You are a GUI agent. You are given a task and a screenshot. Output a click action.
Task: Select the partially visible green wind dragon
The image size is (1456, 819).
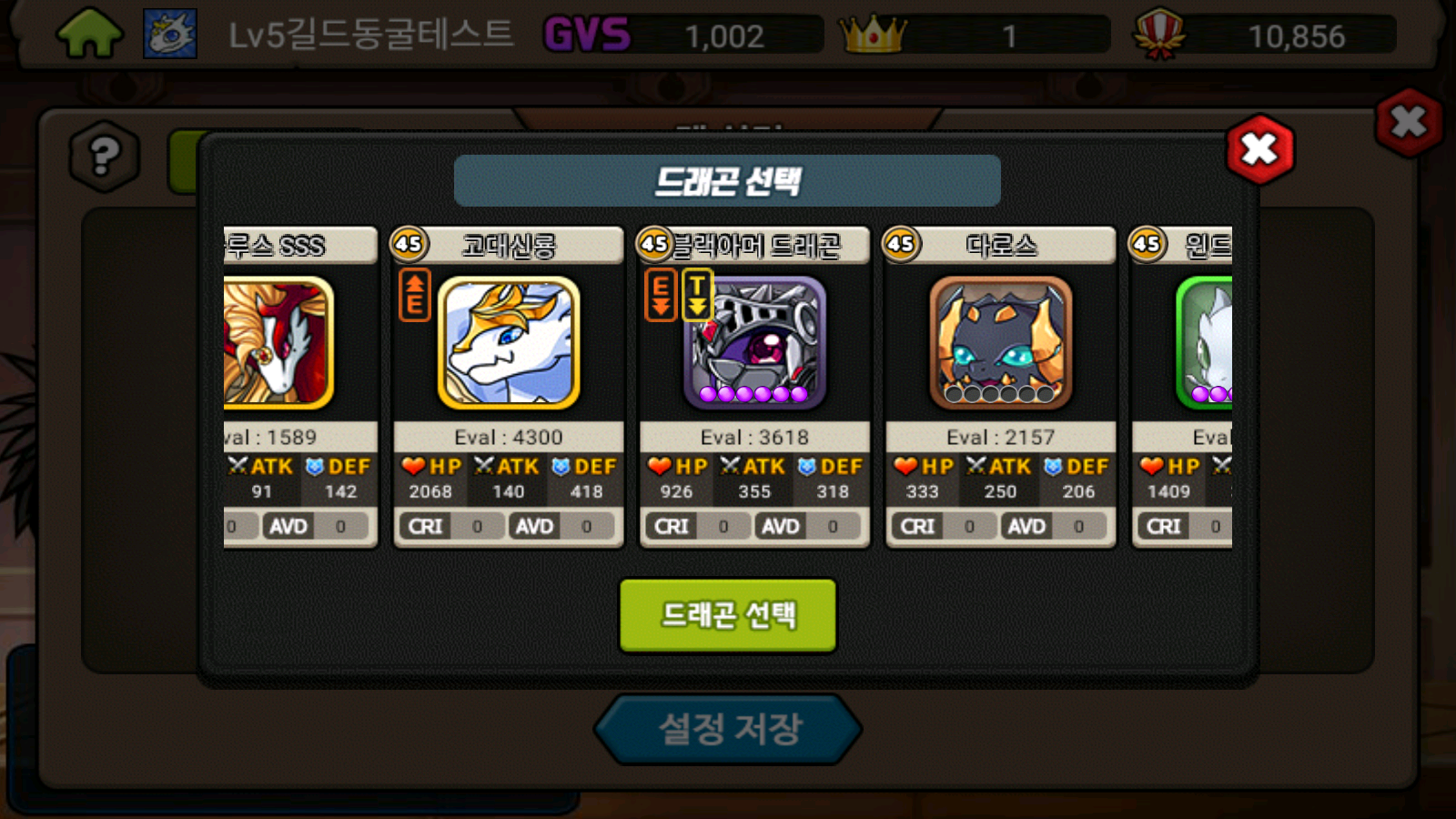pyautogui.click(x=1204, y=343)
